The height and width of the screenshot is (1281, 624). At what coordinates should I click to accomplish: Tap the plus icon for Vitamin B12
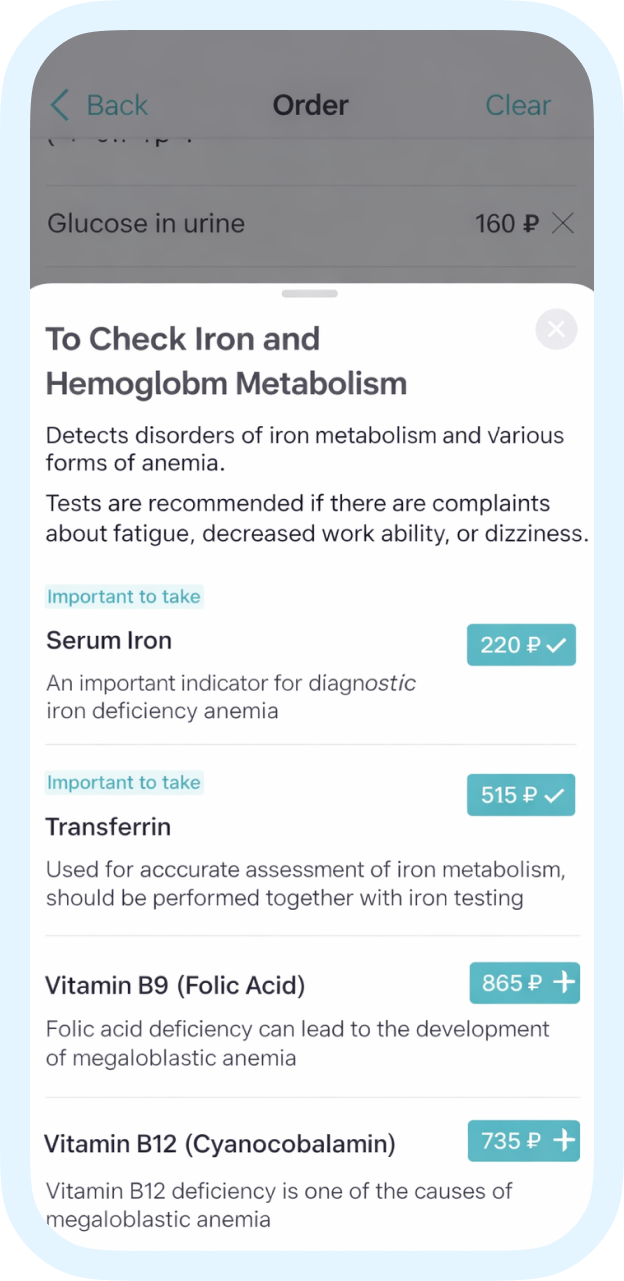tap(565, 1140)
